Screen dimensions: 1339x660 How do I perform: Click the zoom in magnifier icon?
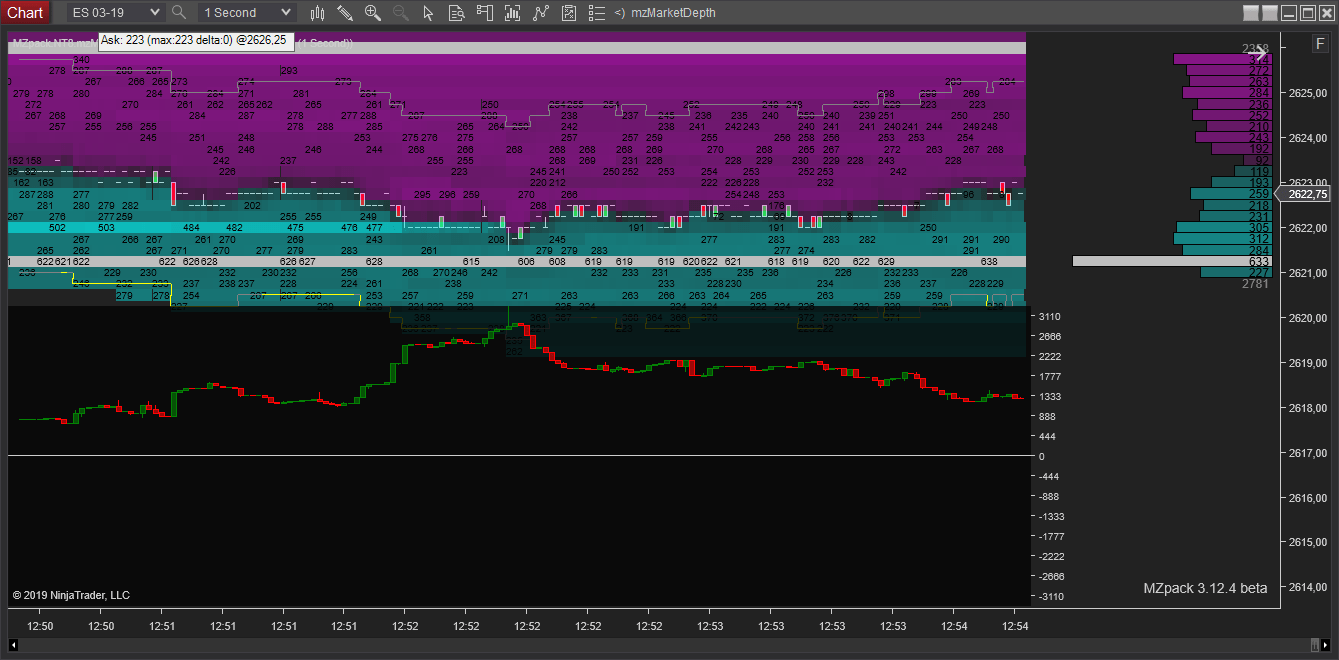click(x=373, y=13)
